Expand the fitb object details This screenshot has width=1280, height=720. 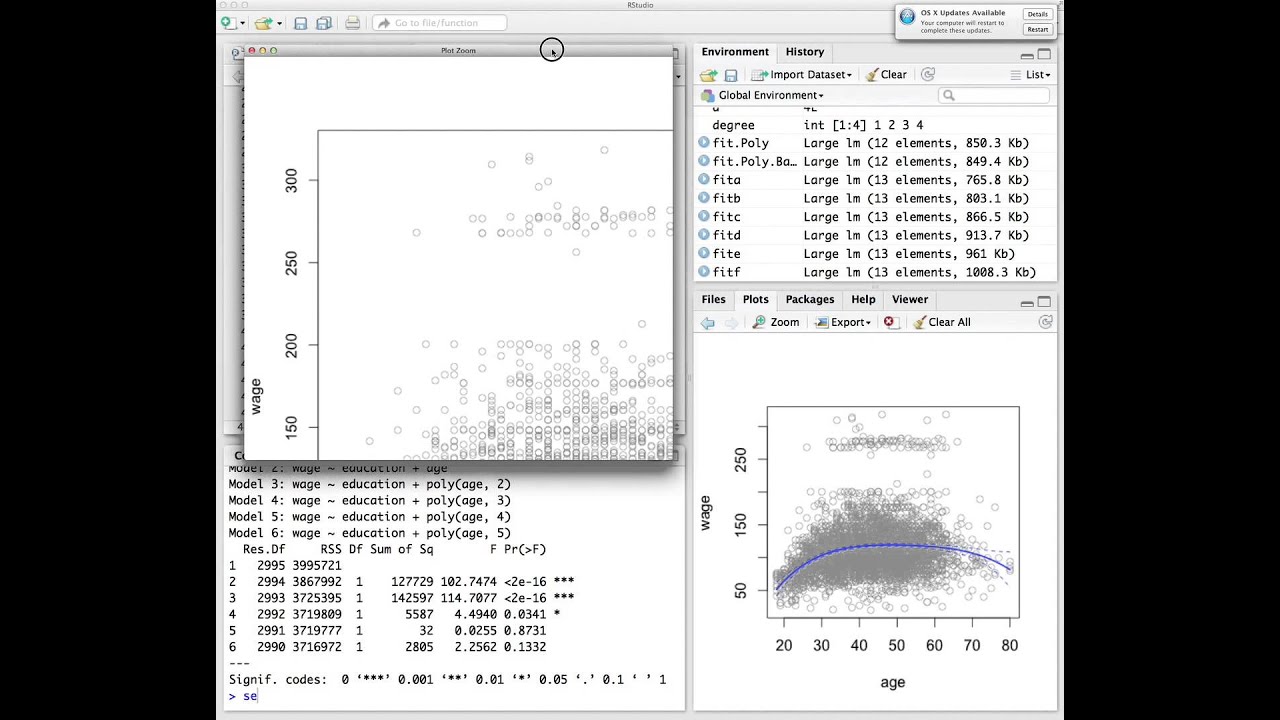point(704,198)
